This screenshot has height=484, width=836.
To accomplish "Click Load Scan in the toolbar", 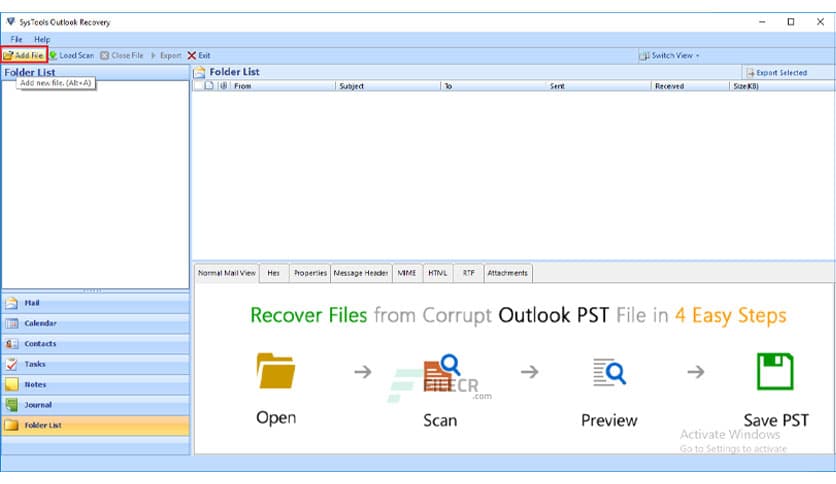I will [72, 55].
